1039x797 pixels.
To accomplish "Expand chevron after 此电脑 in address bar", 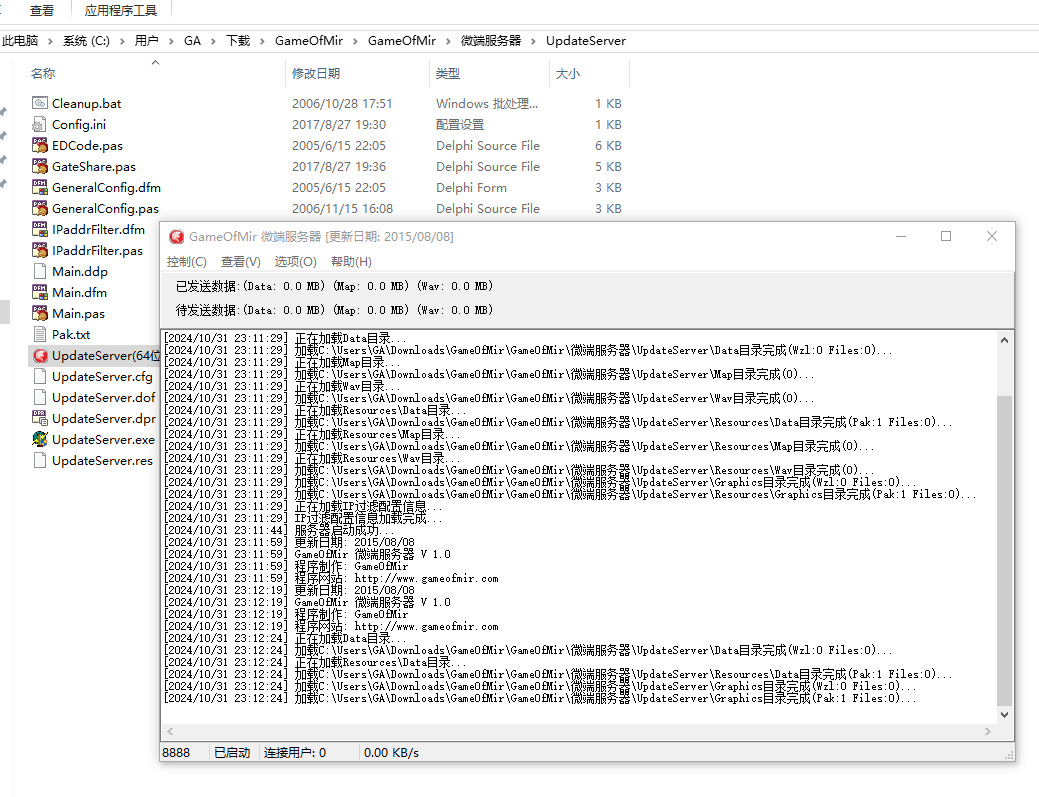I will (x=50, y=41).
